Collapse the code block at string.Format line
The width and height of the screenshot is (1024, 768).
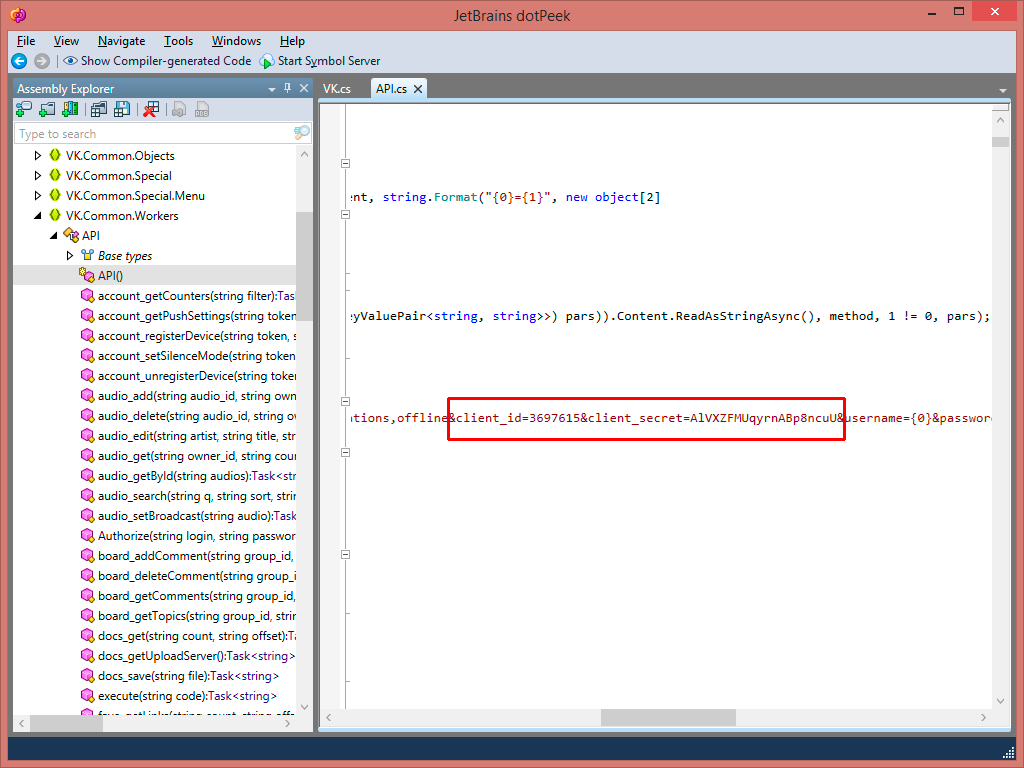(x=345, y=164)
